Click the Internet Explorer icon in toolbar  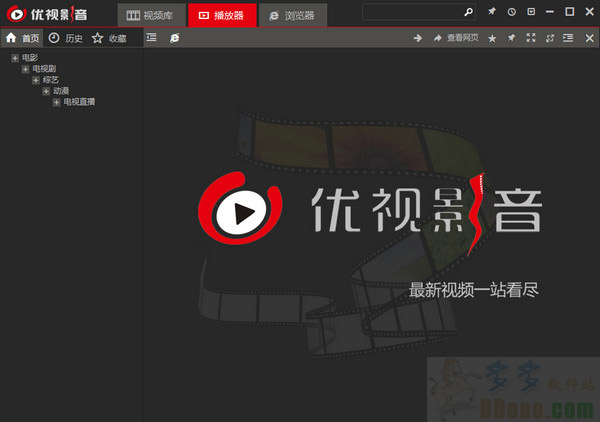(174, 38)
